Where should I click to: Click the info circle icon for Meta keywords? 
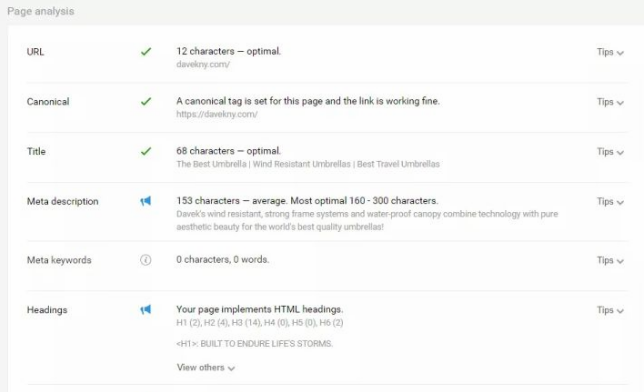(x=146, y=260)
